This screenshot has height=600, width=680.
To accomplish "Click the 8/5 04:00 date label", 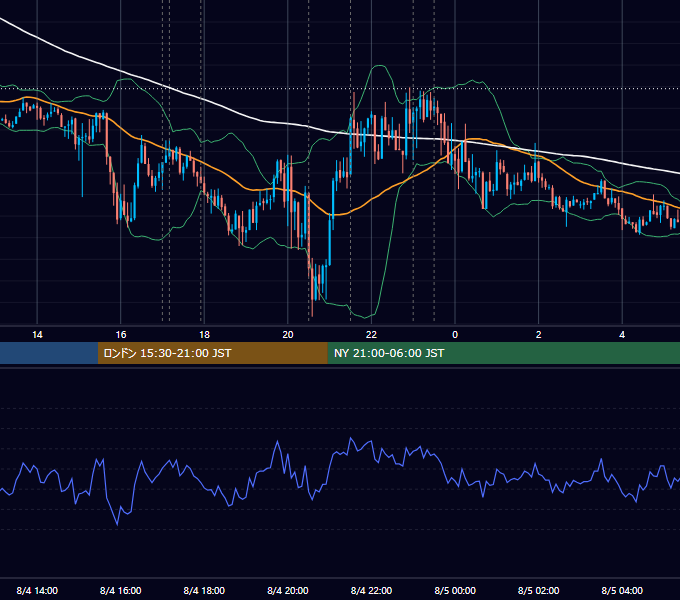I will (x=622, y=590).
